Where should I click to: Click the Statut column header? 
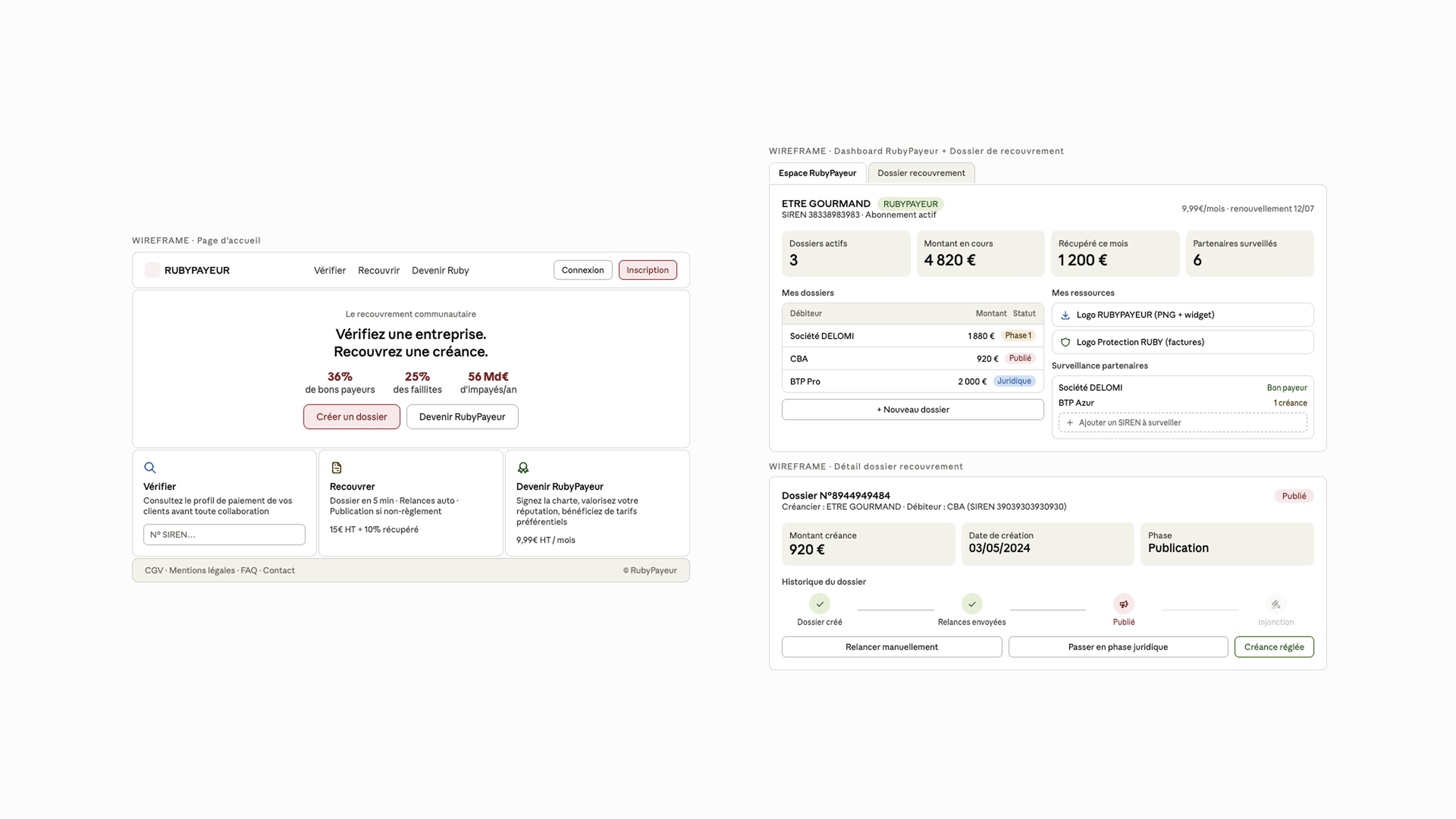pyautogui.click(x=1024, y=313)
